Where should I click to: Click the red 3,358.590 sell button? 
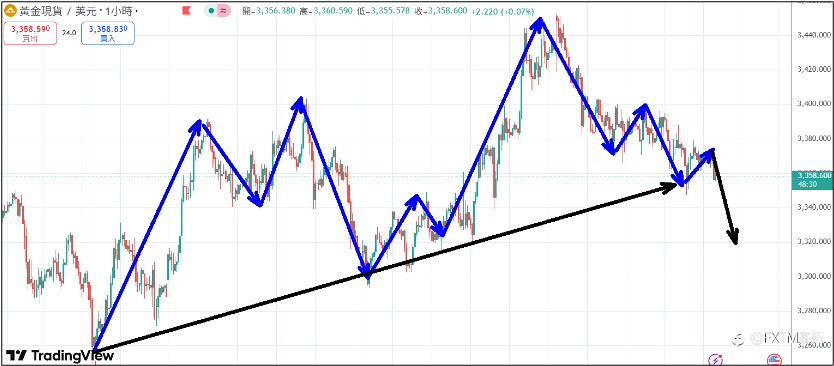[30, 33]
